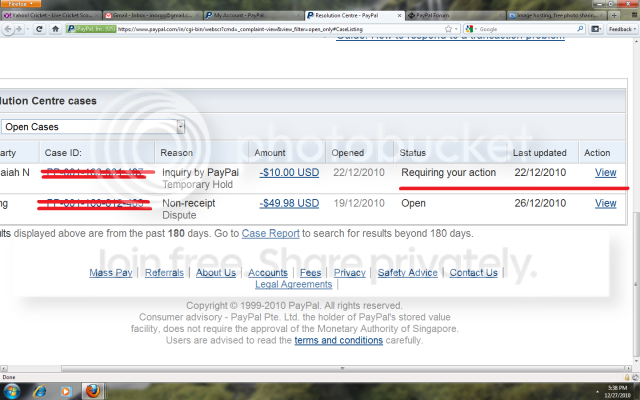This screenshot has height=400, width=640.
Task: Open the search engine selector dropdown
Action: pyautogui.click(x=471, y=29)
